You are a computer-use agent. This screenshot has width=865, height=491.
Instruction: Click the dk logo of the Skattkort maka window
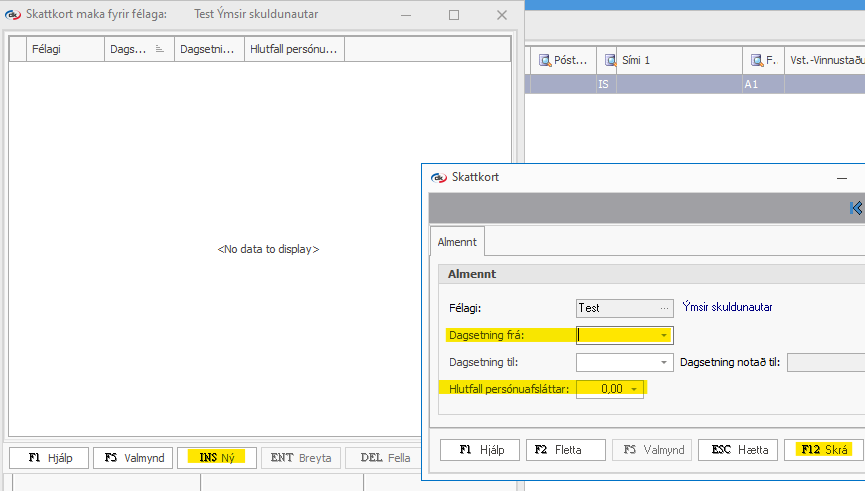point(13,14)
